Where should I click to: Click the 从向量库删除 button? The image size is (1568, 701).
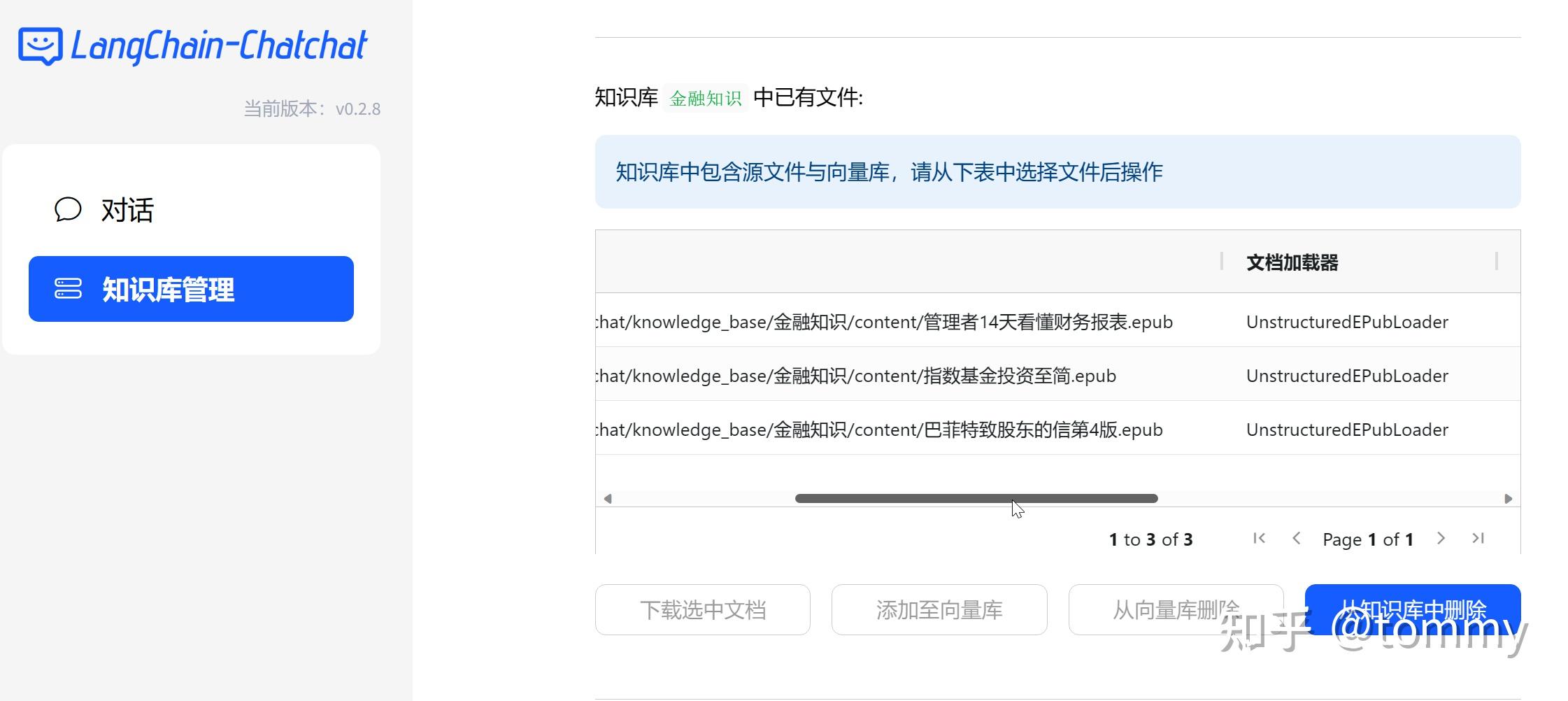[x=1176, y=609]
